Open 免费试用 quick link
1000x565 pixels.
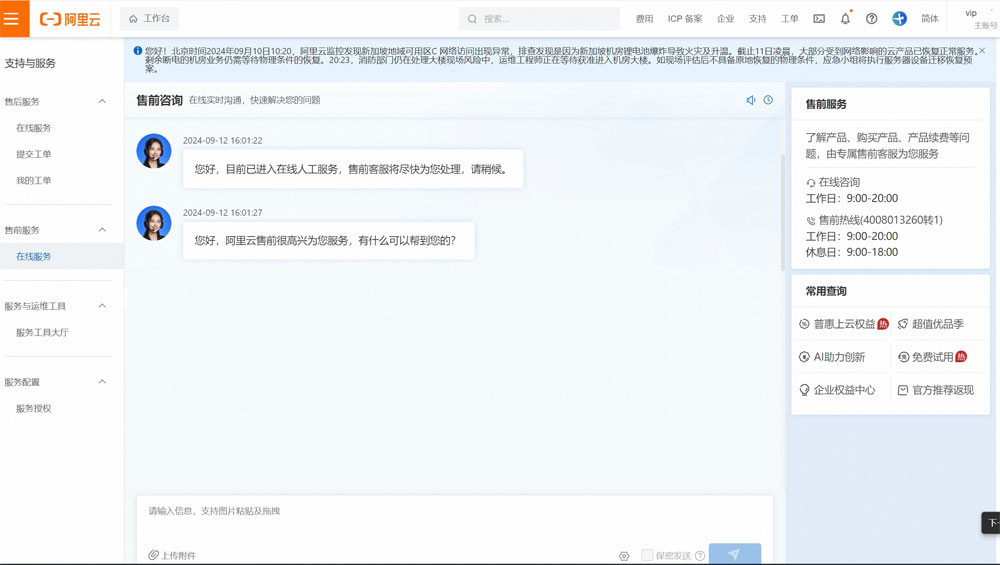(x=932, y=357)
